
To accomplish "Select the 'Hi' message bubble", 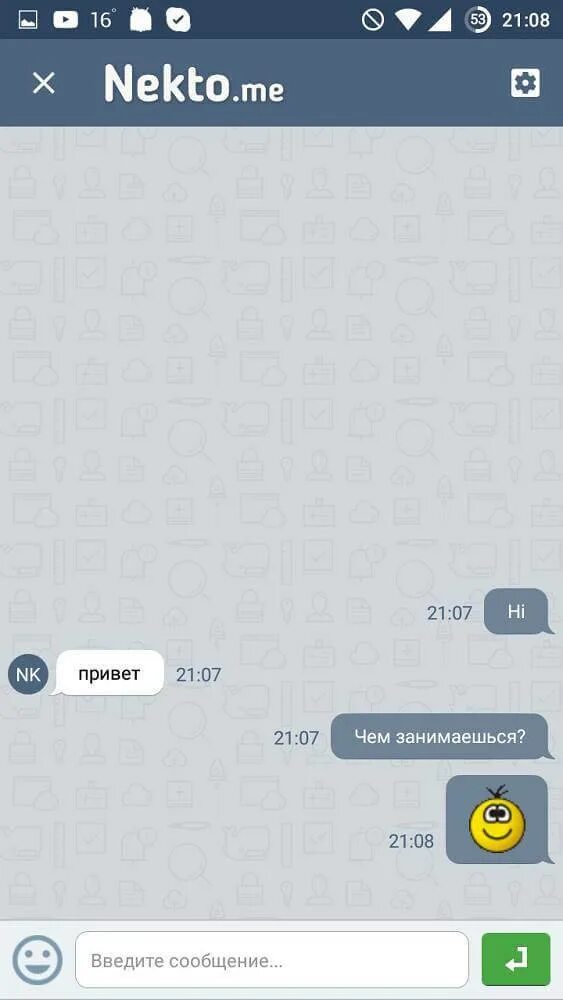I will [518, 612].
